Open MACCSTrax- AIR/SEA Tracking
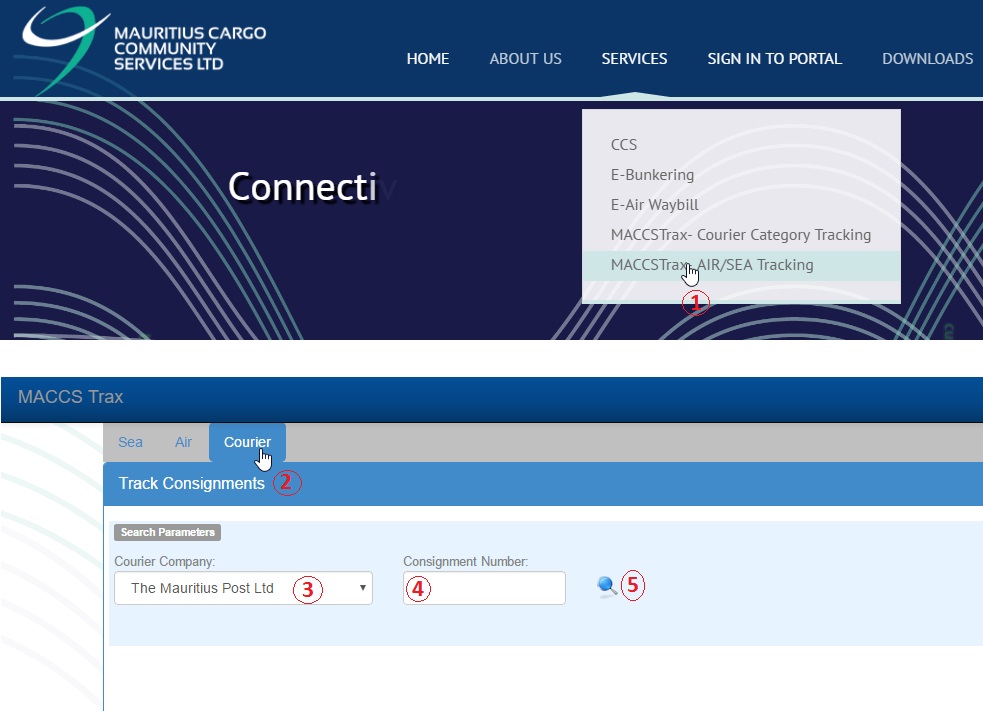 pyautogui.click(x=712, y=265)
